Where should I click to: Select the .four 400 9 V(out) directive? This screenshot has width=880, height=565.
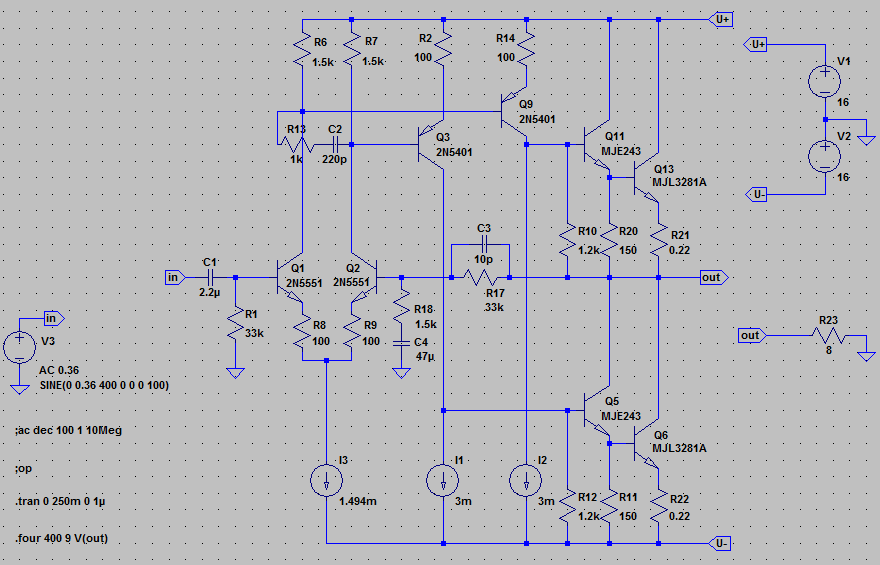(62, 539)
